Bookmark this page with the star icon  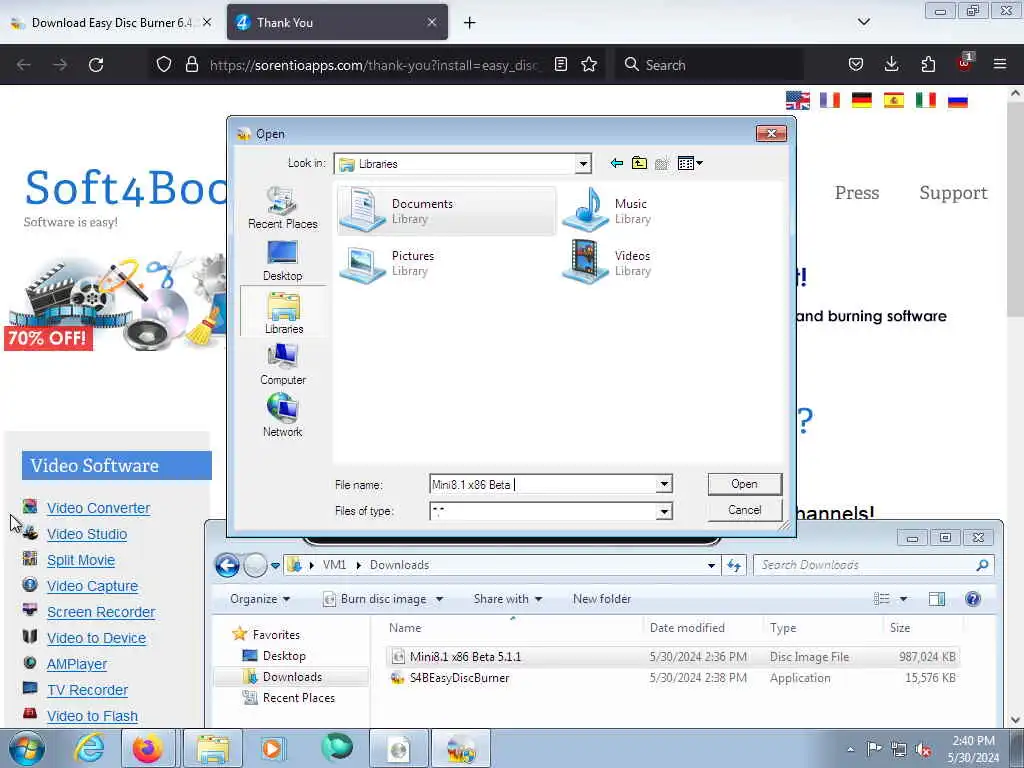(x=589, y=65)
